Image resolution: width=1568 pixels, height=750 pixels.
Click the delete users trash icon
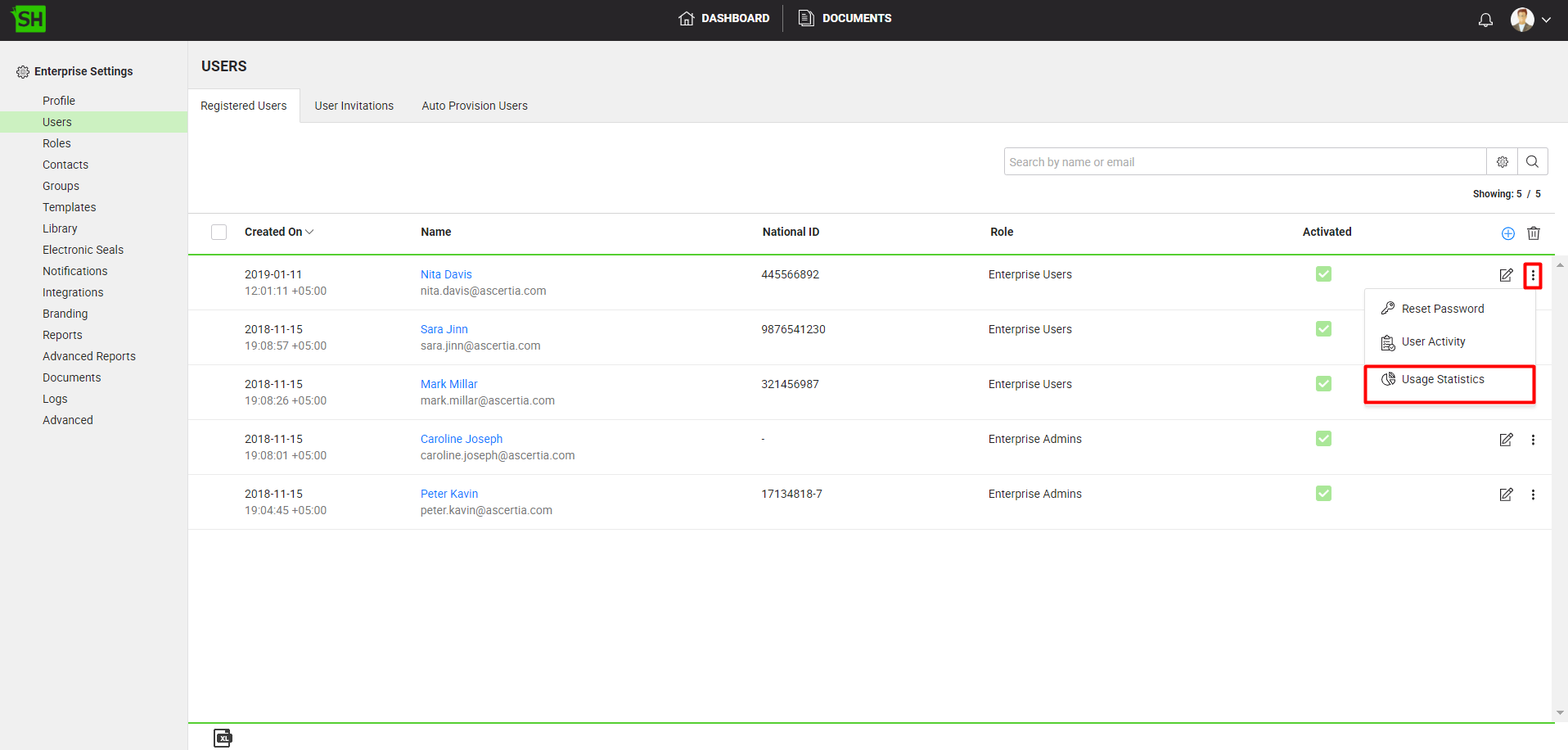1534,233
